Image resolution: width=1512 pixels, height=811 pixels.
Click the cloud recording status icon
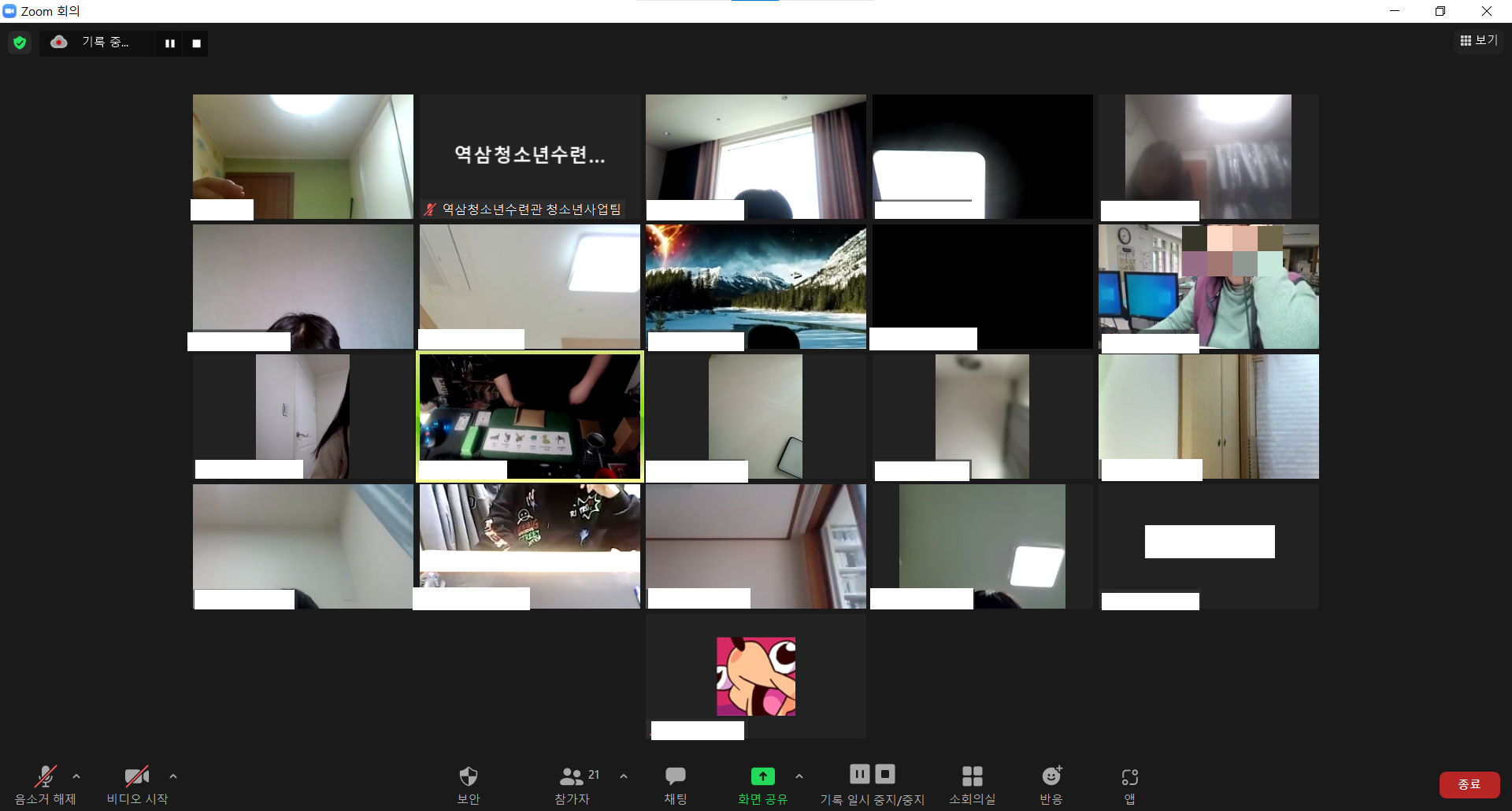(x=59, y=42)
